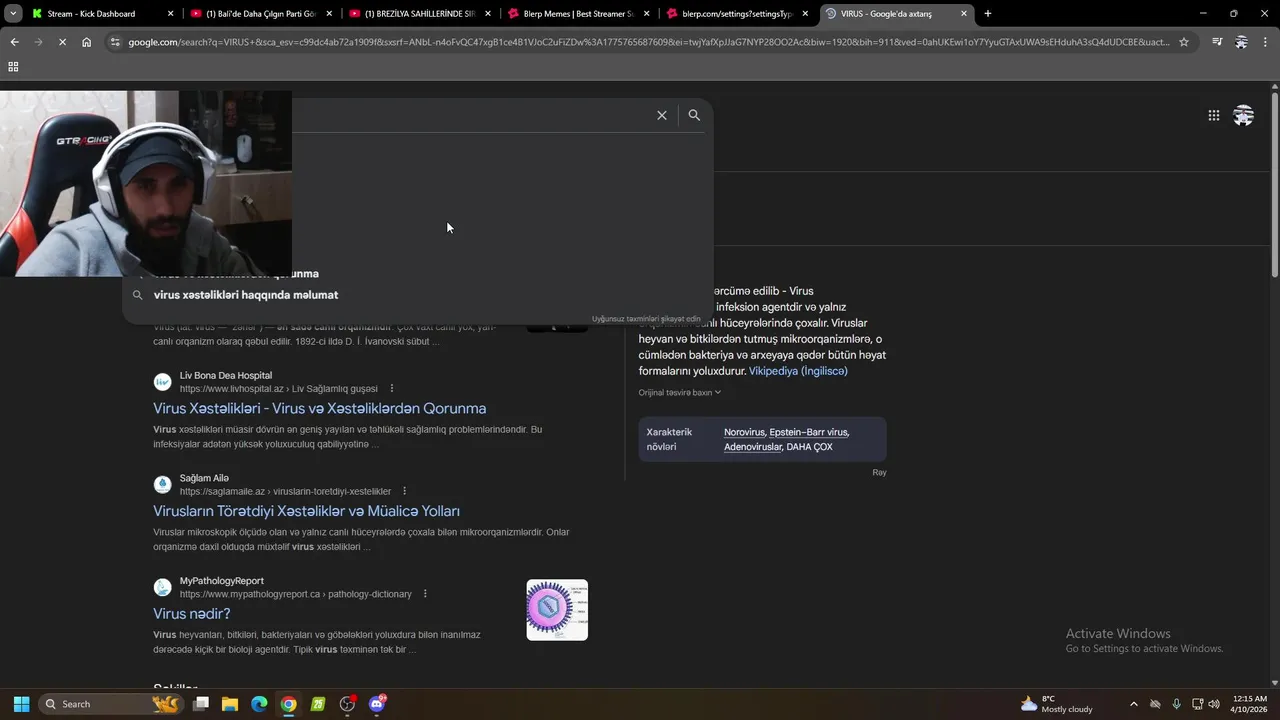
Task: View site information icon in address bar
Action: click(x=115, y=42)
